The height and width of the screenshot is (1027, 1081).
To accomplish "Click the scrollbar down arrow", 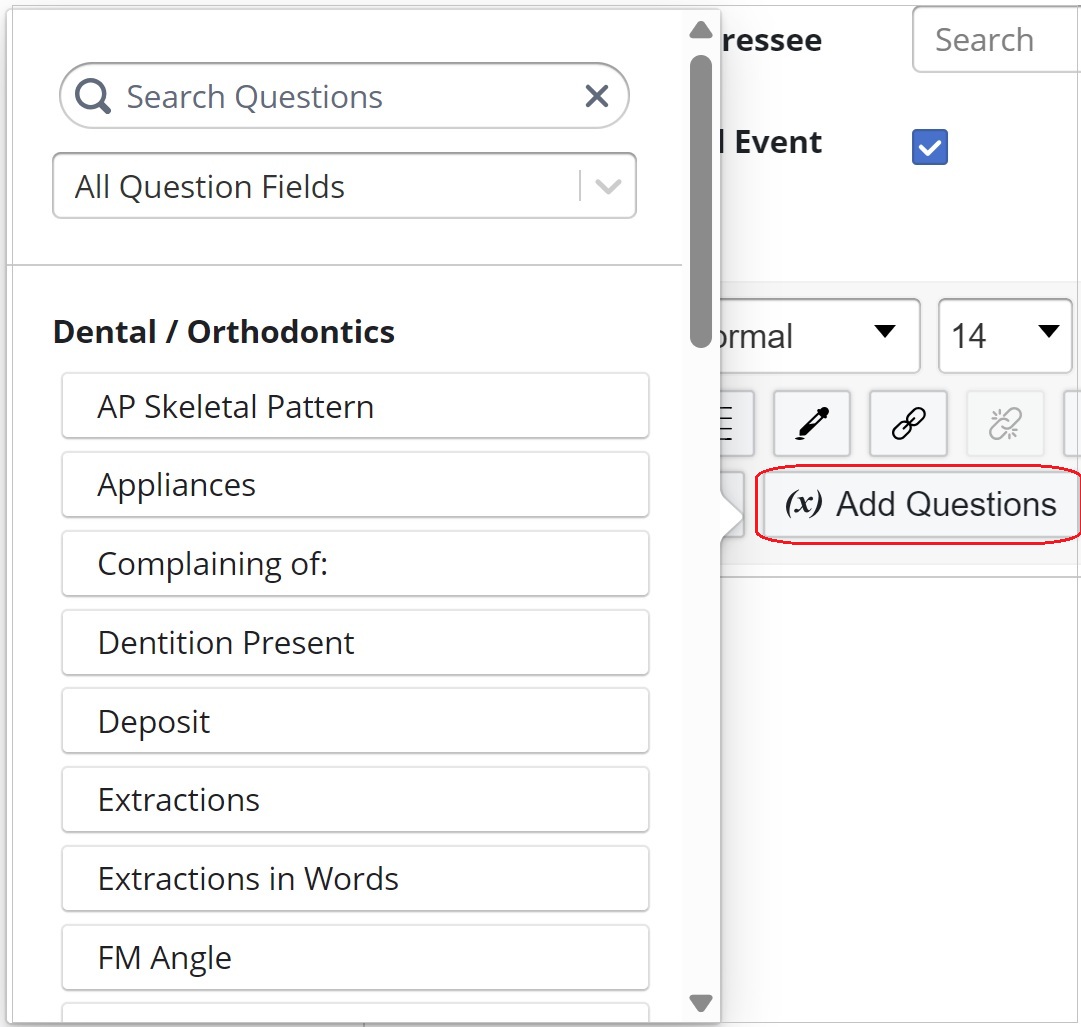I will click(x=700, y=1002).
